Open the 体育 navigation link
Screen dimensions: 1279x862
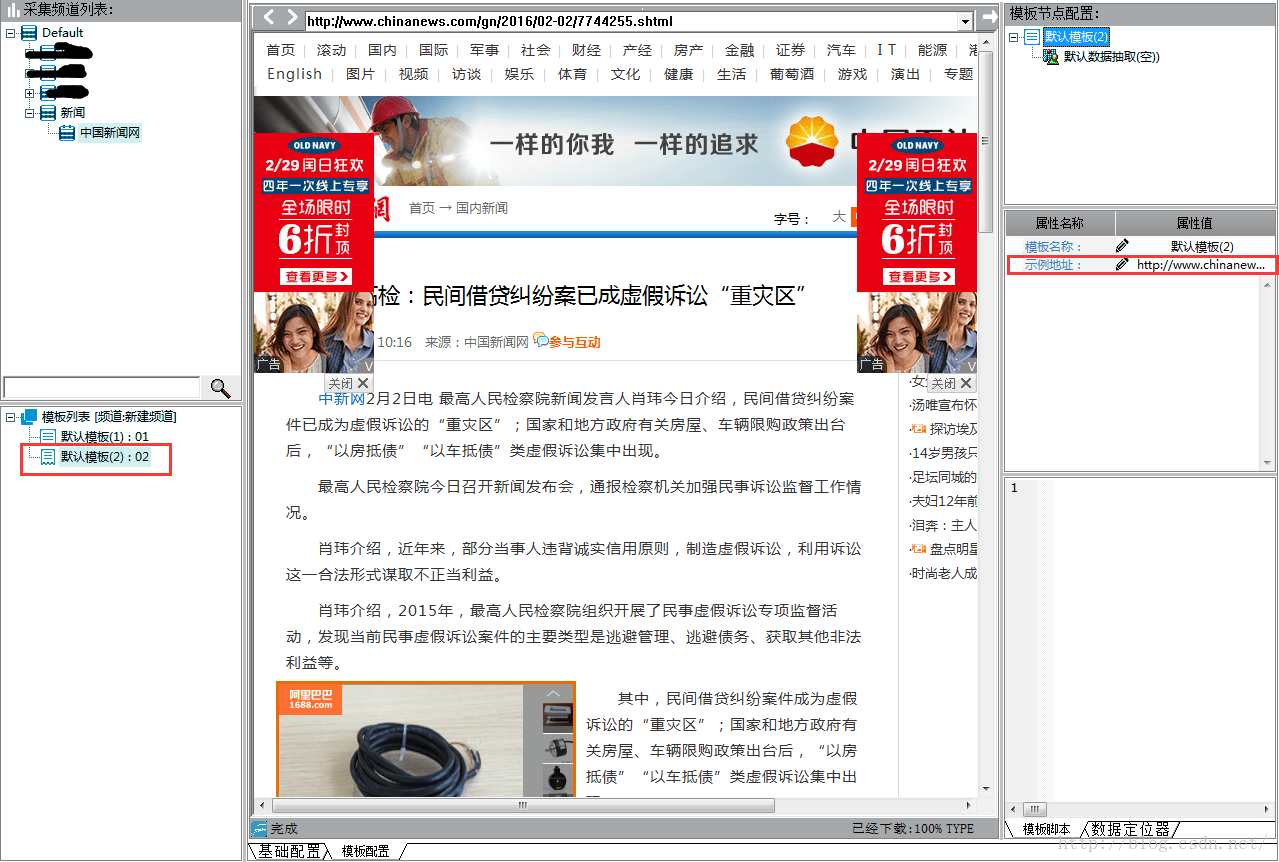572,74
